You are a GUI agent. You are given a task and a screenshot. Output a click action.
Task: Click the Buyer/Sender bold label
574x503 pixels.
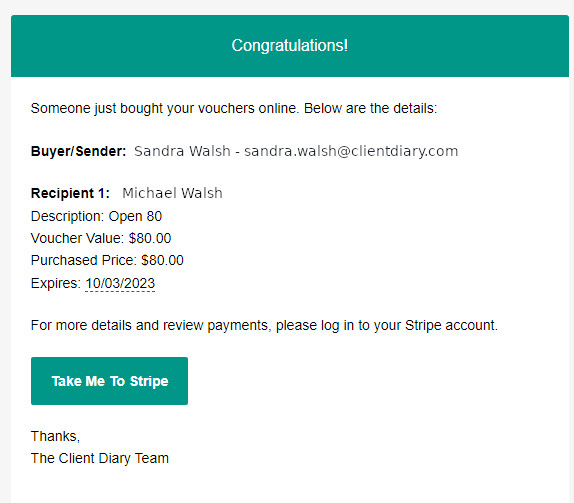click(78, 151)
